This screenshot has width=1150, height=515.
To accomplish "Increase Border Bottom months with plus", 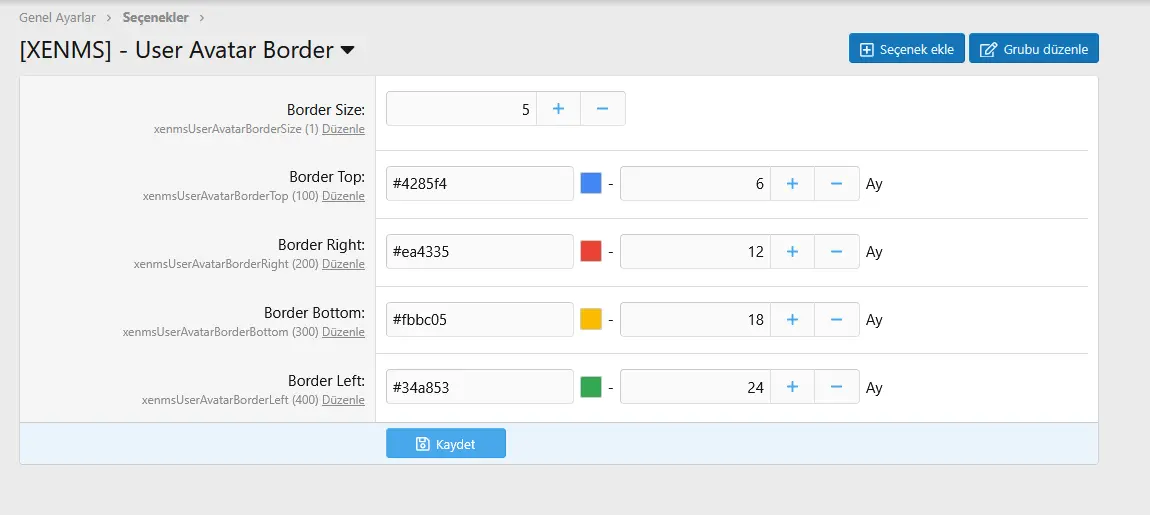I will pos(792,320).
